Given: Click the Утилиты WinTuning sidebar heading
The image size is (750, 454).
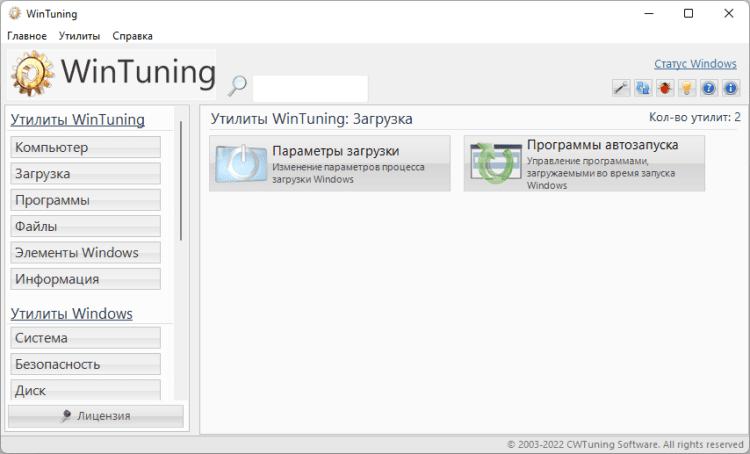Looking at the screenshot, I should pos(77,120).
